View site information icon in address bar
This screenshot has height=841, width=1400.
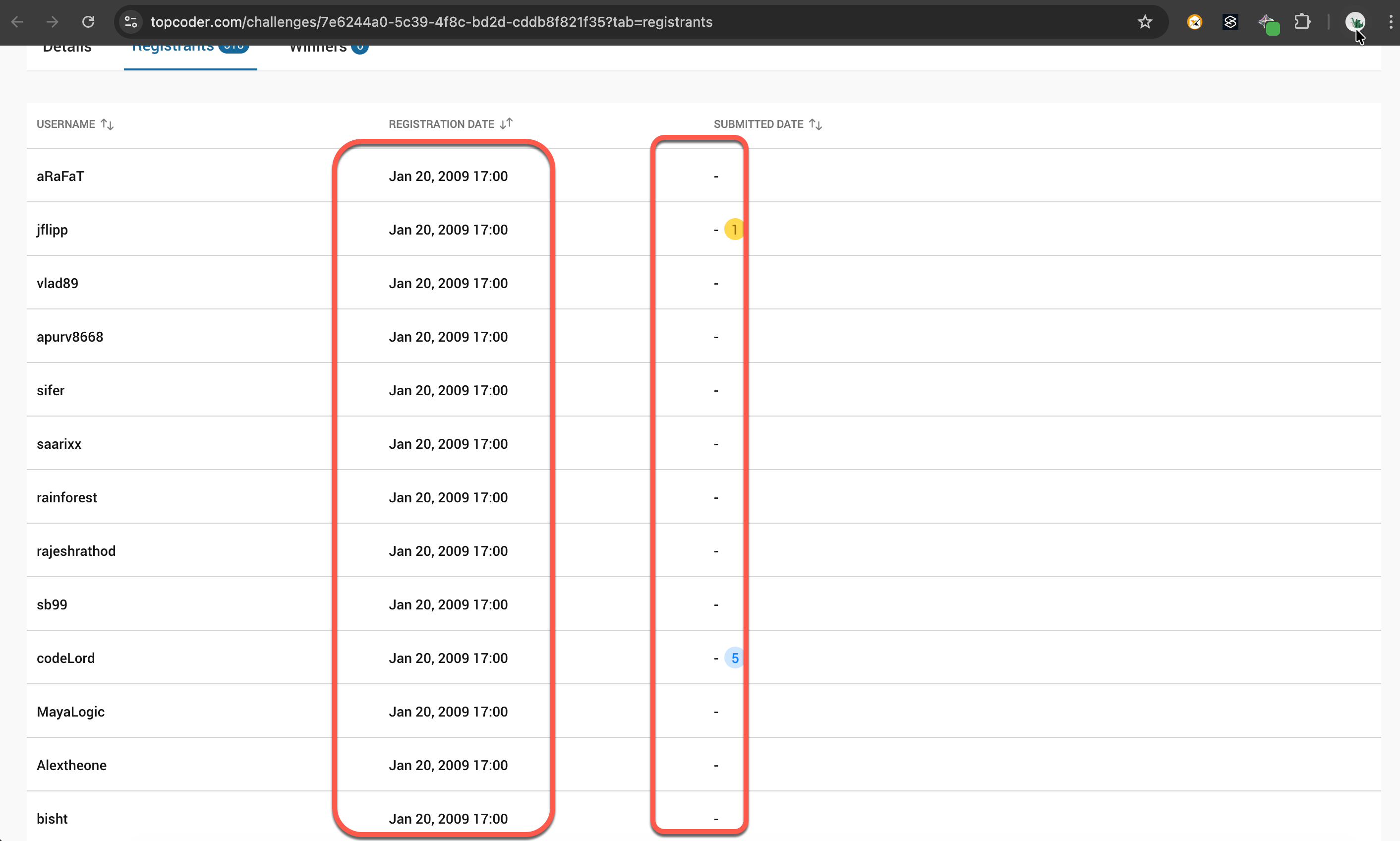click(131, 22)
